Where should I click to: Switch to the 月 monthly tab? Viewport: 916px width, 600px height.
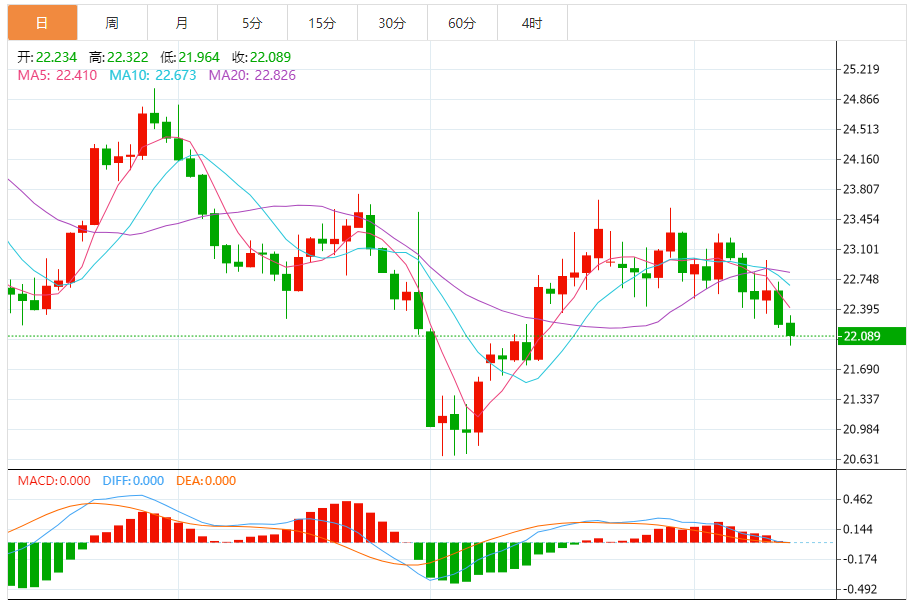point(182,23)
